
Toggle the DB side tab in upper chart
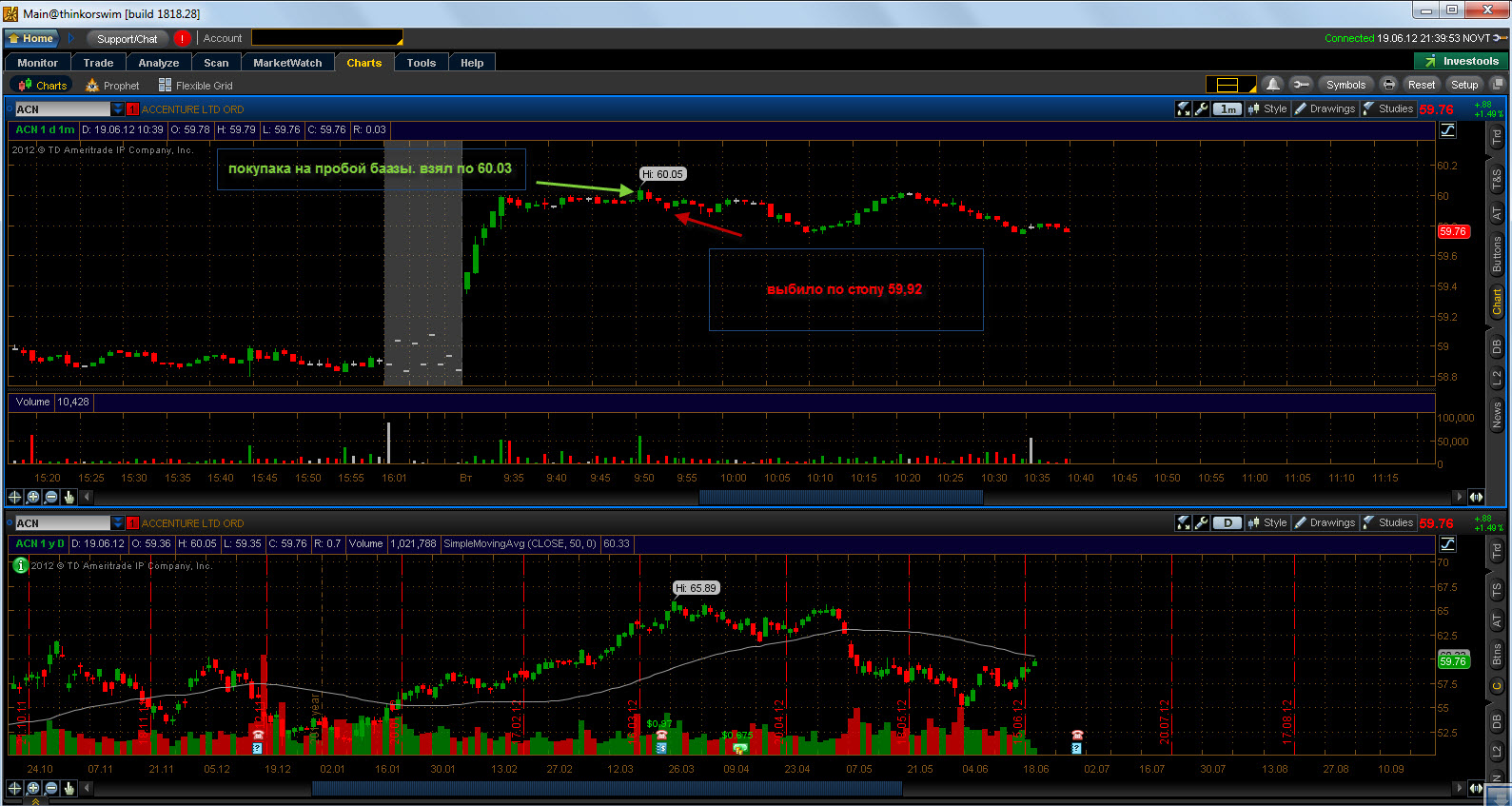(x=1497, y=346)
